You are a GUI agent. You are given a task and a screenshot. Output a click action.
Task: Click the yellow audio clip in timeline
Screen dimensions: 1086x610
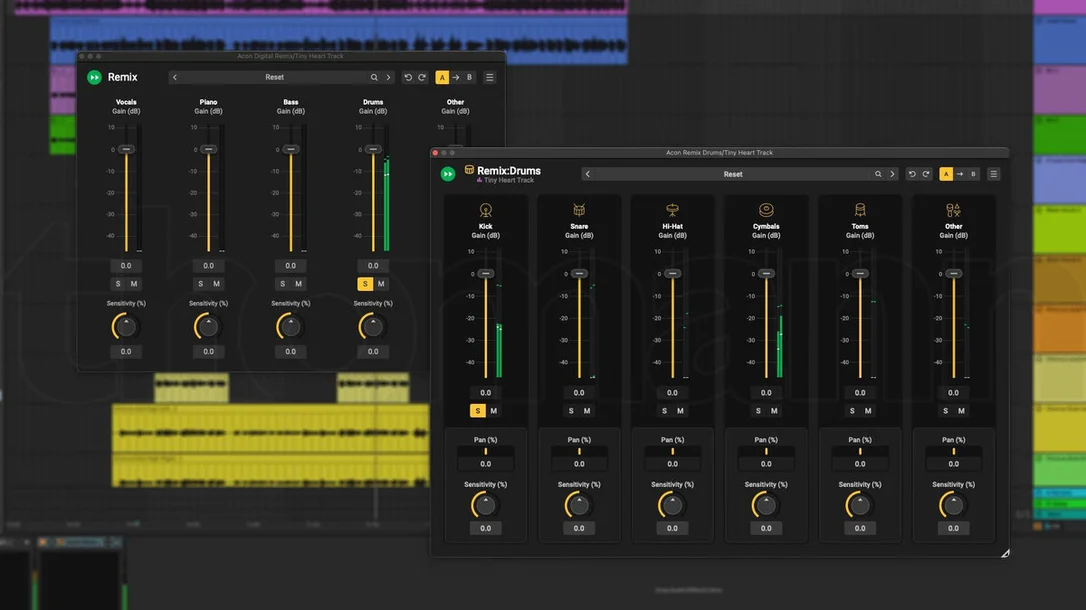270,445
